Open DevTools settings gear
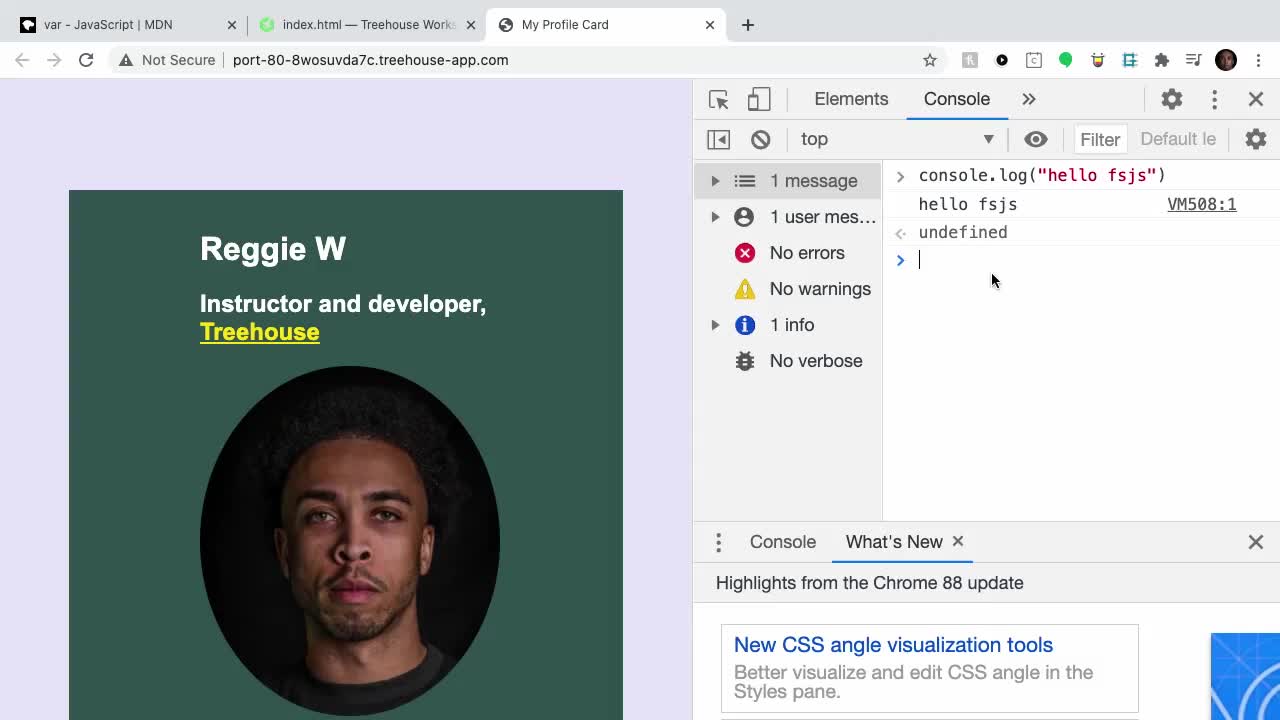 point(1171,99)
